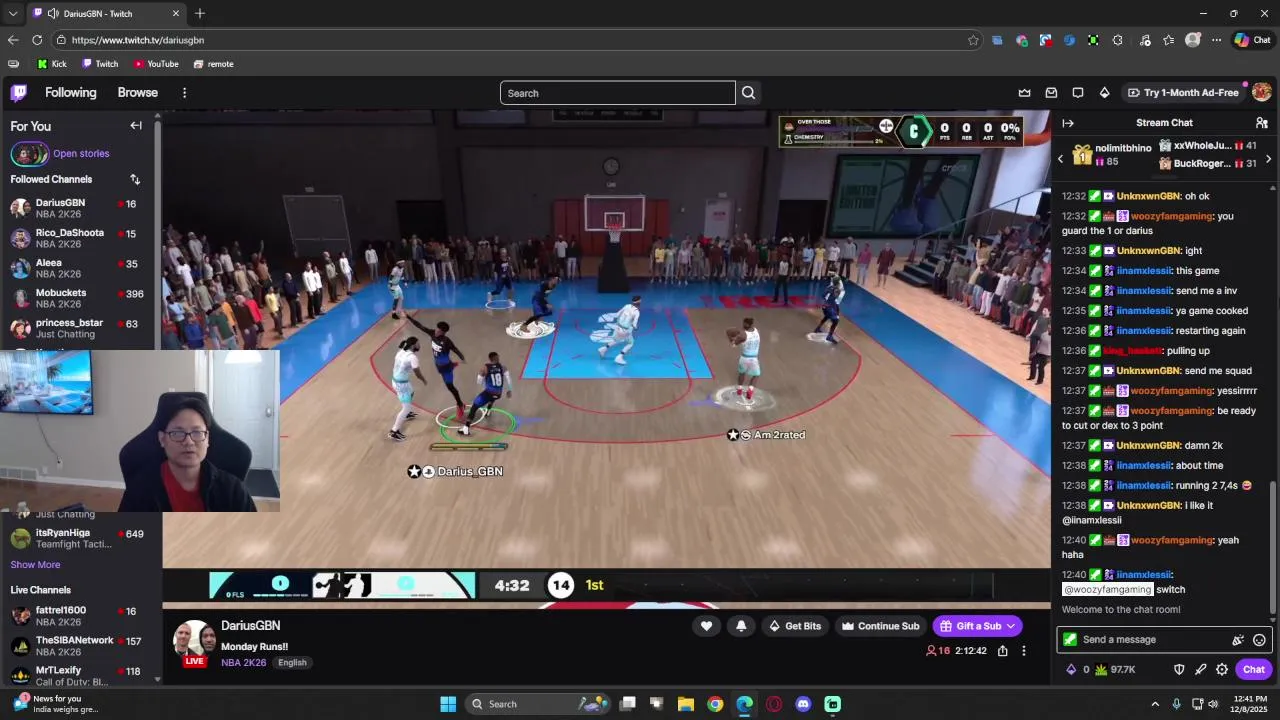Click Try 1-Month Ad-Free button
This screenshot has width=1280, height=720.
pos(1183,93)
